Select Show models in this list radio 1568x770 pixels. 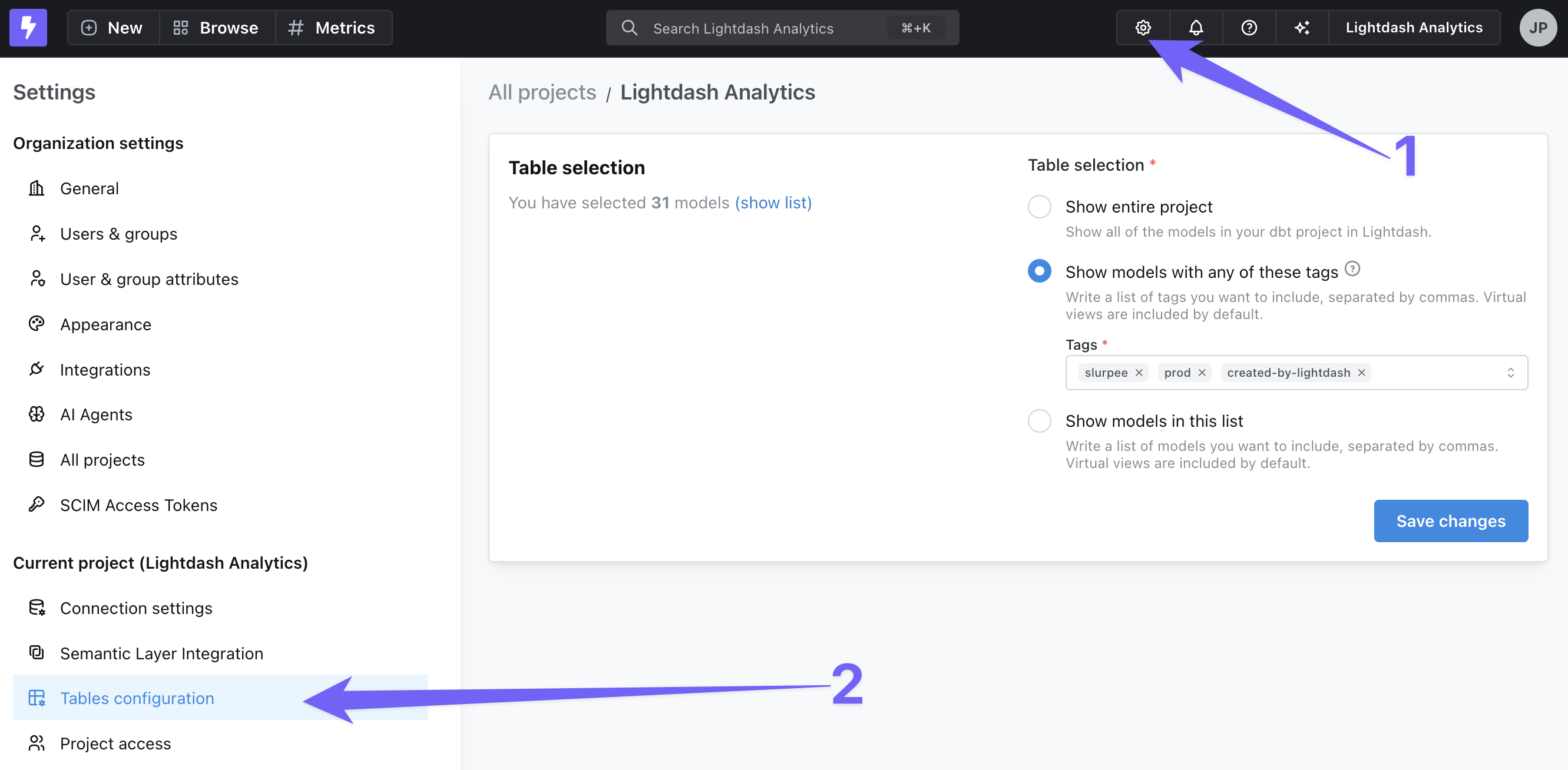click(x=1039, y=421)
